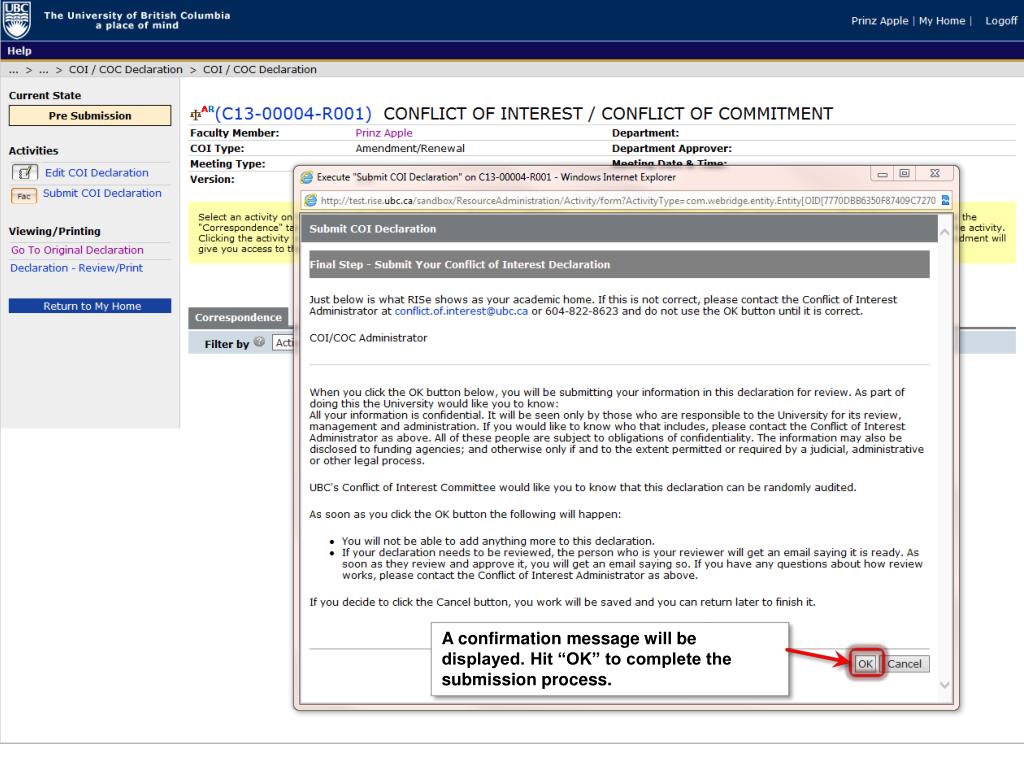Click Logoff in the top header
The image size is (1024, 768).
(x=1000, y=20)
